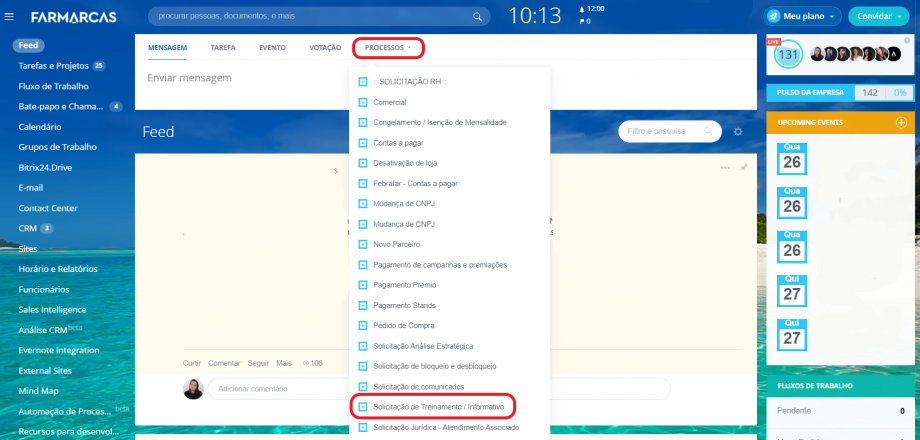
Task: Expand the Processos dropdown tab
Action: (388, 47)
